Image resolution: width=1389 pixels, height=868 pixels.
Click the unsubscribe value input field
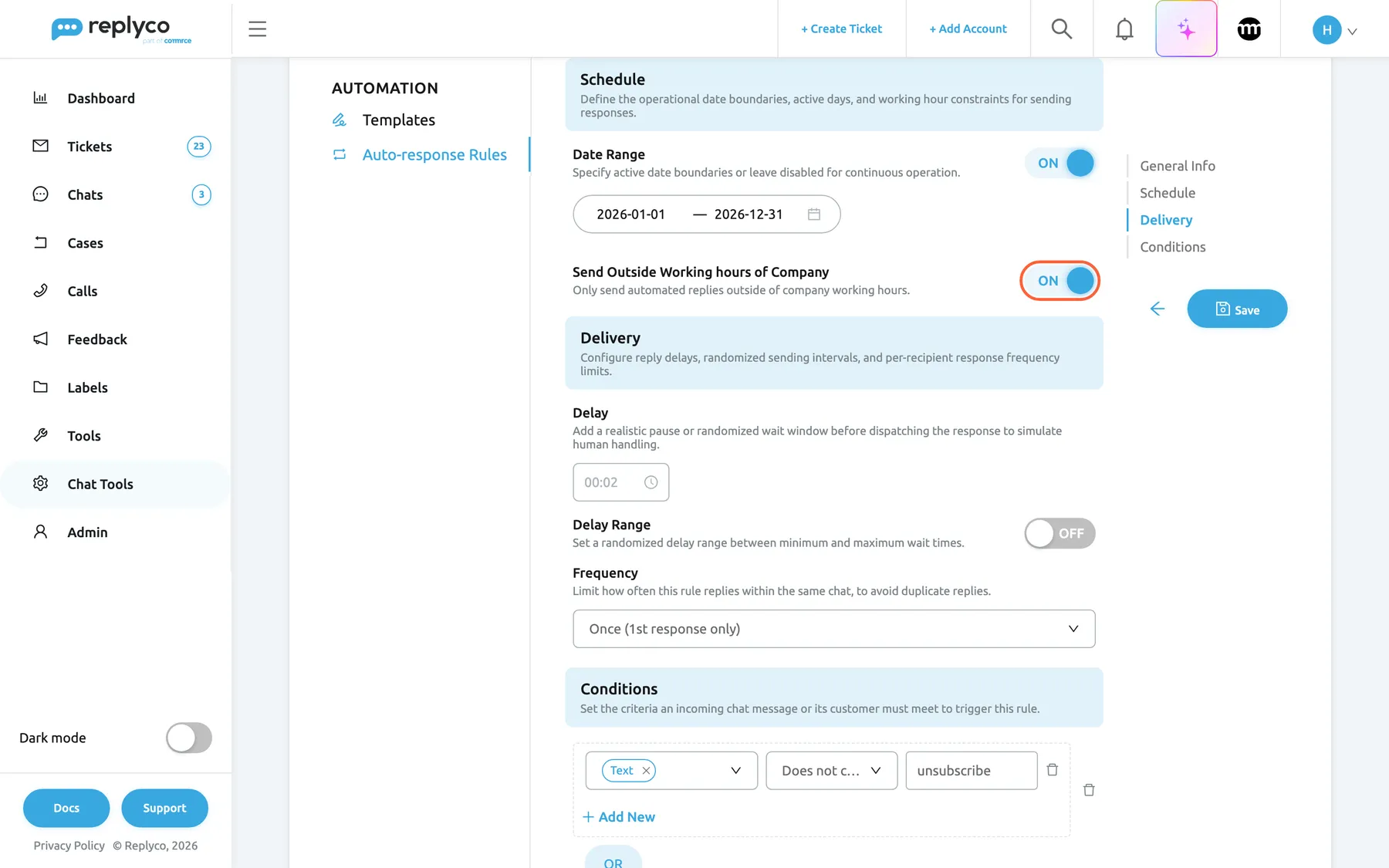tap(971, 771)
